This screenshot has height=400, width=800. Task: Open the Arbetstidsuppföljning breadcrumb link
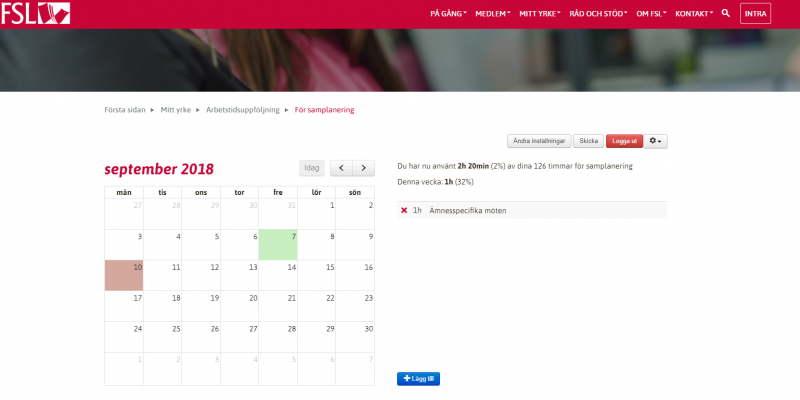coord(244,109)
